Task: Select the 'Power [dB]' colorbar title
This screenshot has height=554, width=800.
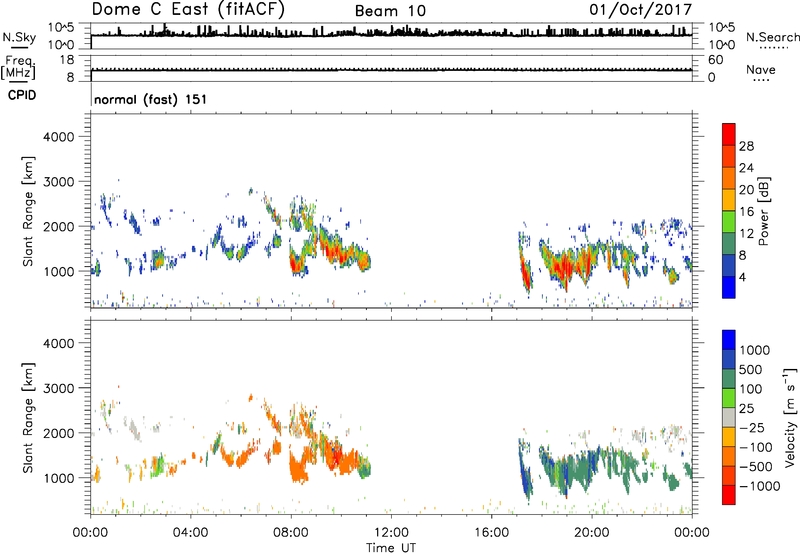Action: (763, 211)
